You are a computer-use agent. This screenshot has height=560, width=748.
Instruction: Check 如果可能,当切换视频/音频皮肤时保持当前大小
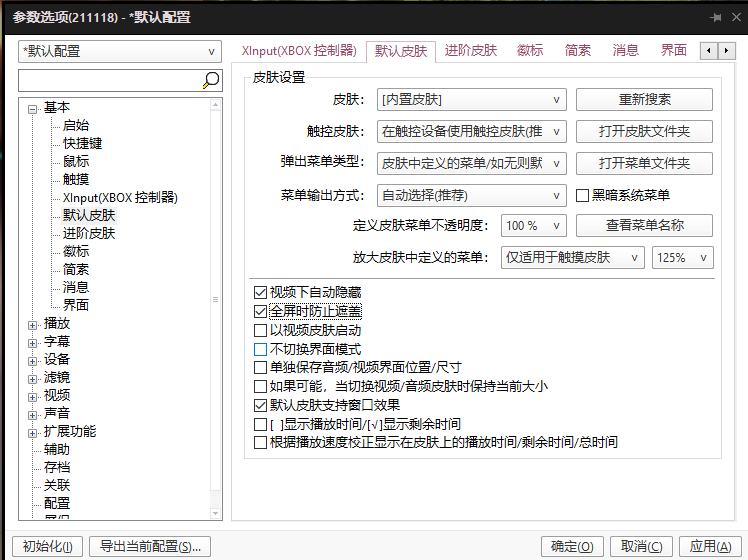pos(260,386)
